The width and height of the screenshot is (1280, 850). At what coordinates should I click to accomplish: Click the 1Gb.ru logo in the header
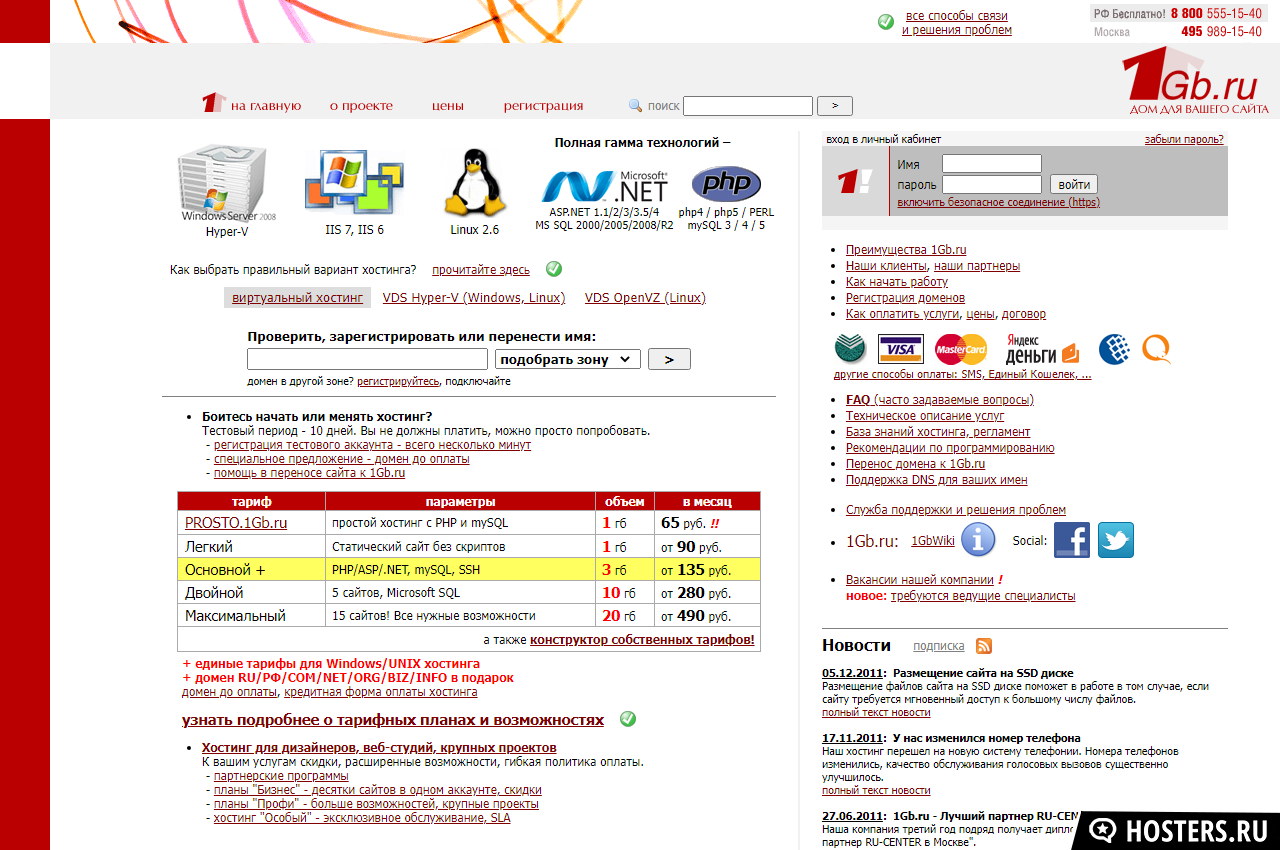pyautogui.click(x=1195, y=80)
